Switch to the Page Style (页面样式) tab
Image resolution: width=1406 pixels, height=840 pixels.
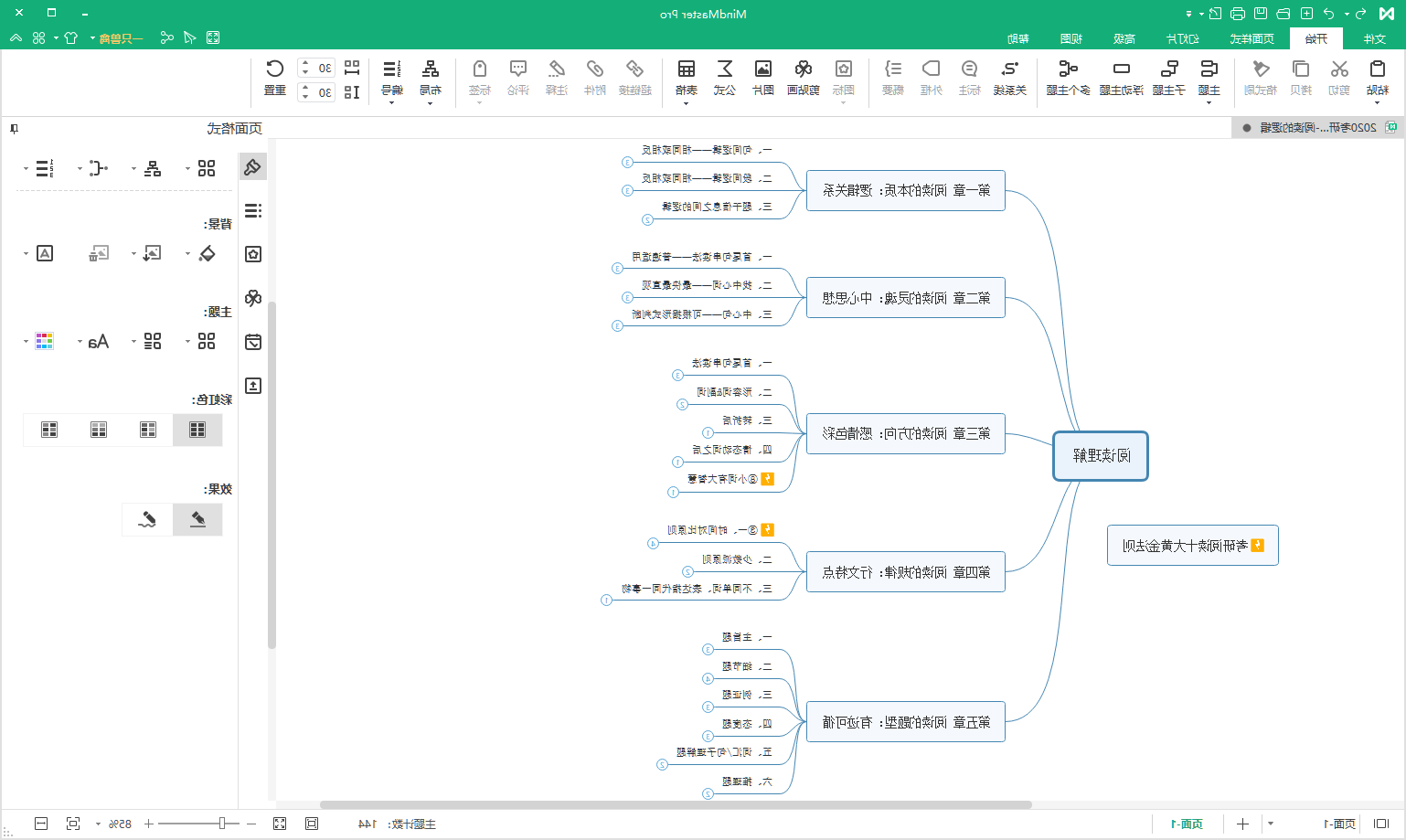click(x=1252, y=38)
